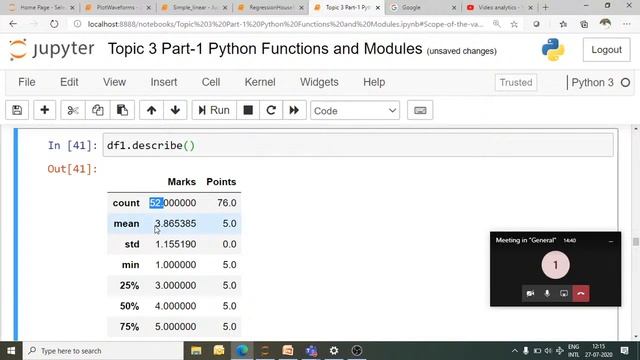640x360 pixels.
Task: Open the cell type Code dropdown
Action: (355, 111)
